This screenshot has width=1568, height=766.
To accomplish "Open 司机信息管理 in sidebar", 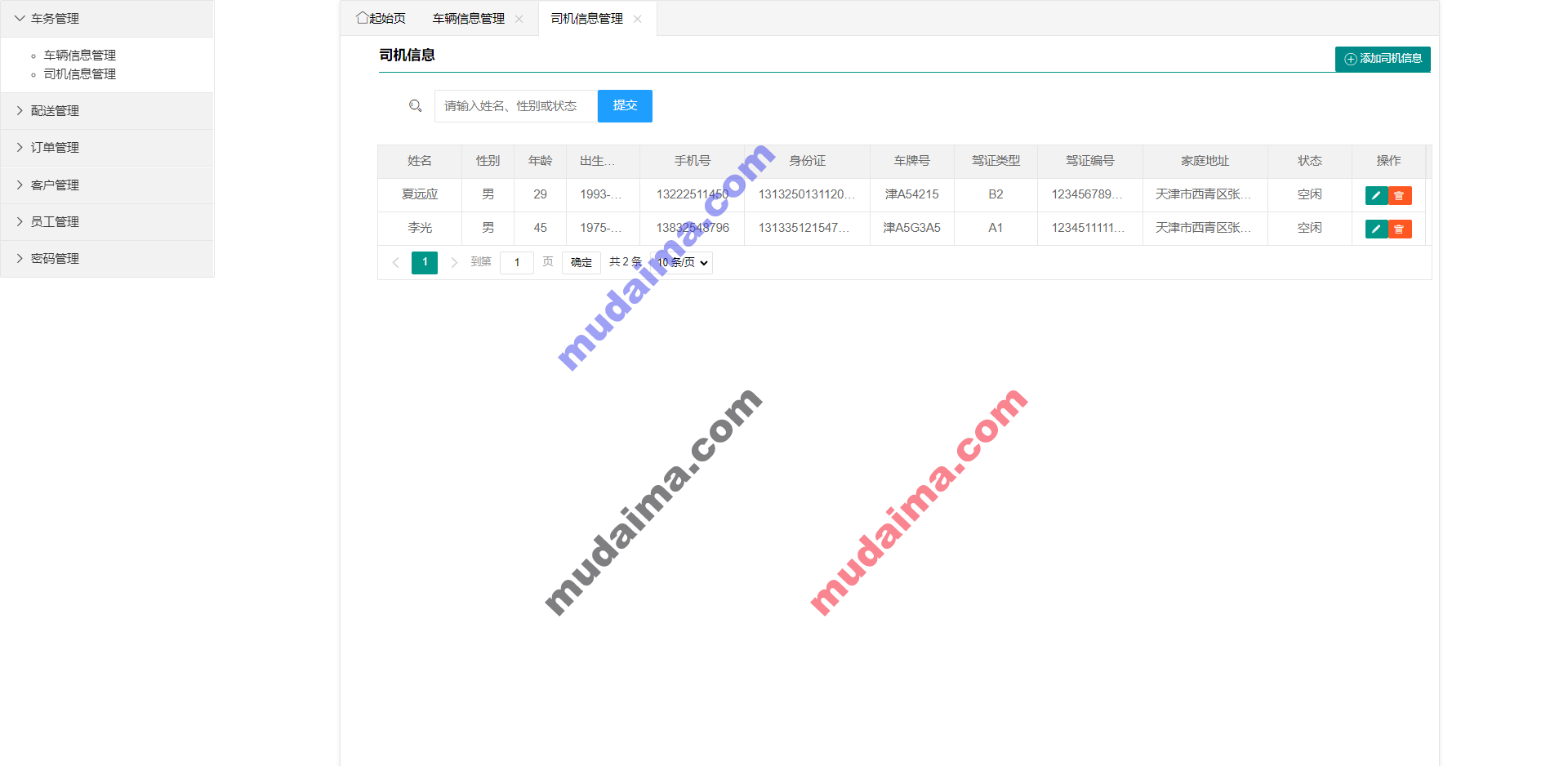I will coord(80,74).
